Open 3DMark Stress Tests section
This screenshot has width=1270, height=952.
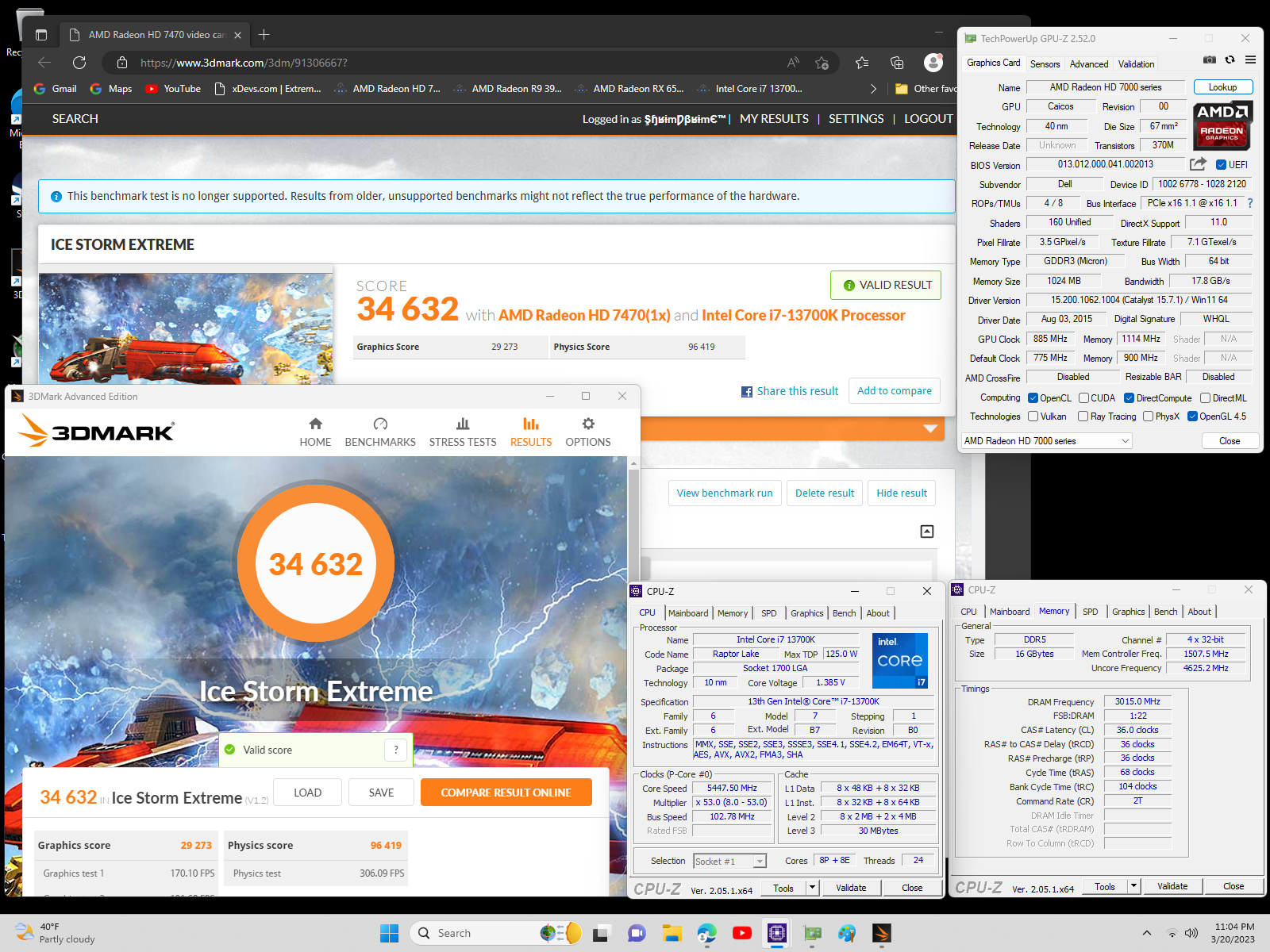pyautogui.click(x=463, y=432)
